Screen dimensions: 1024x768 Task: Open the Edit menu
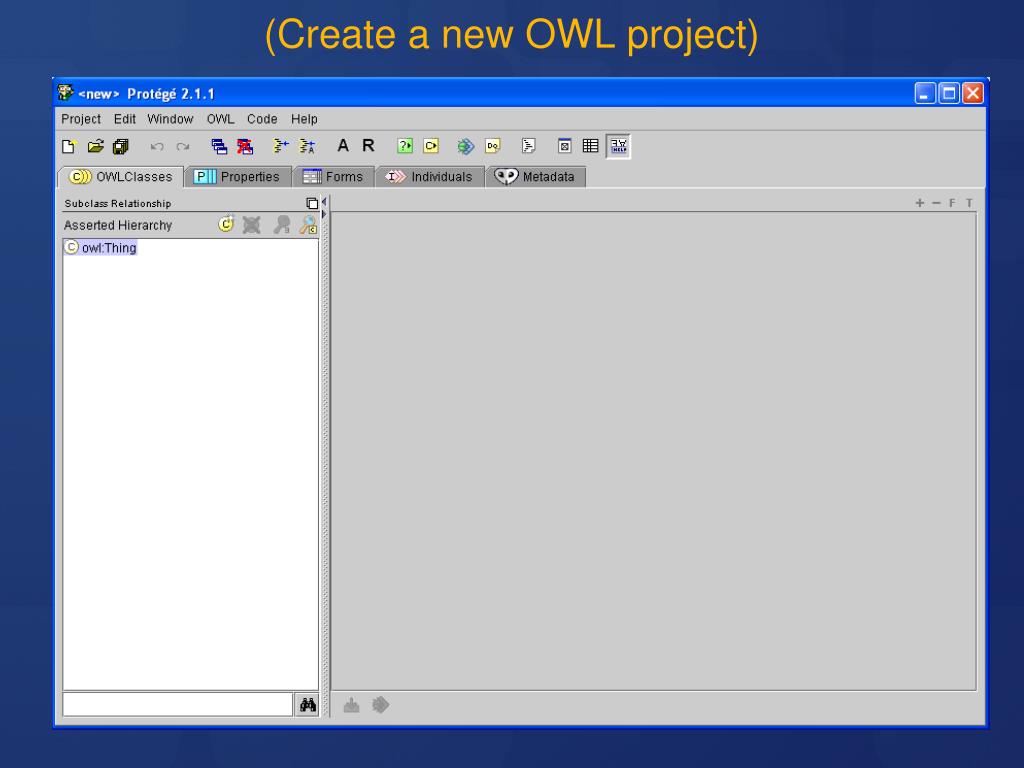click(x=125, y=119)
